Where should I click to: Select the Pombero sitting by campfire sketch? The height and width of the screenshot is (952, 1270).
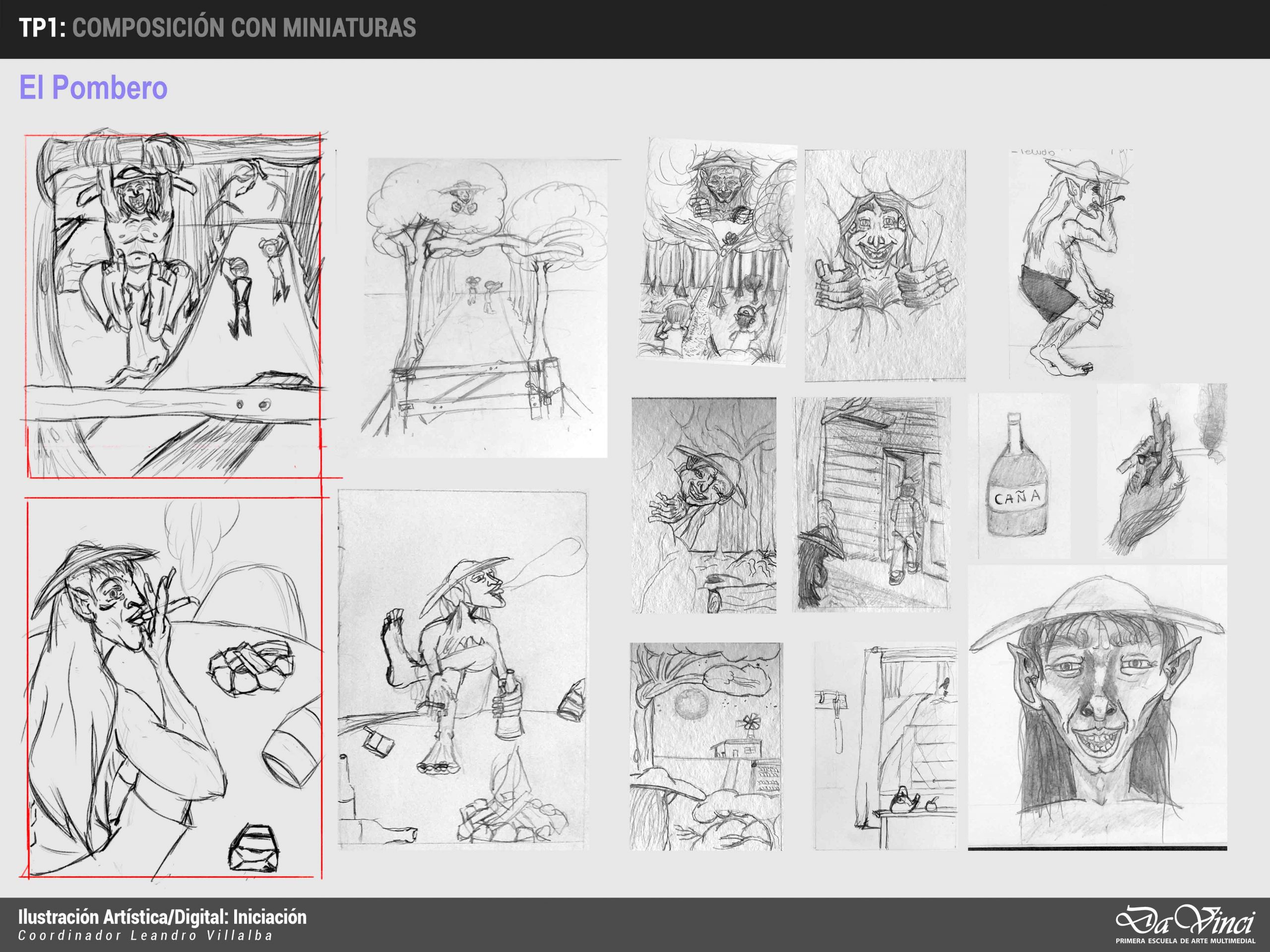click(463, 669)
